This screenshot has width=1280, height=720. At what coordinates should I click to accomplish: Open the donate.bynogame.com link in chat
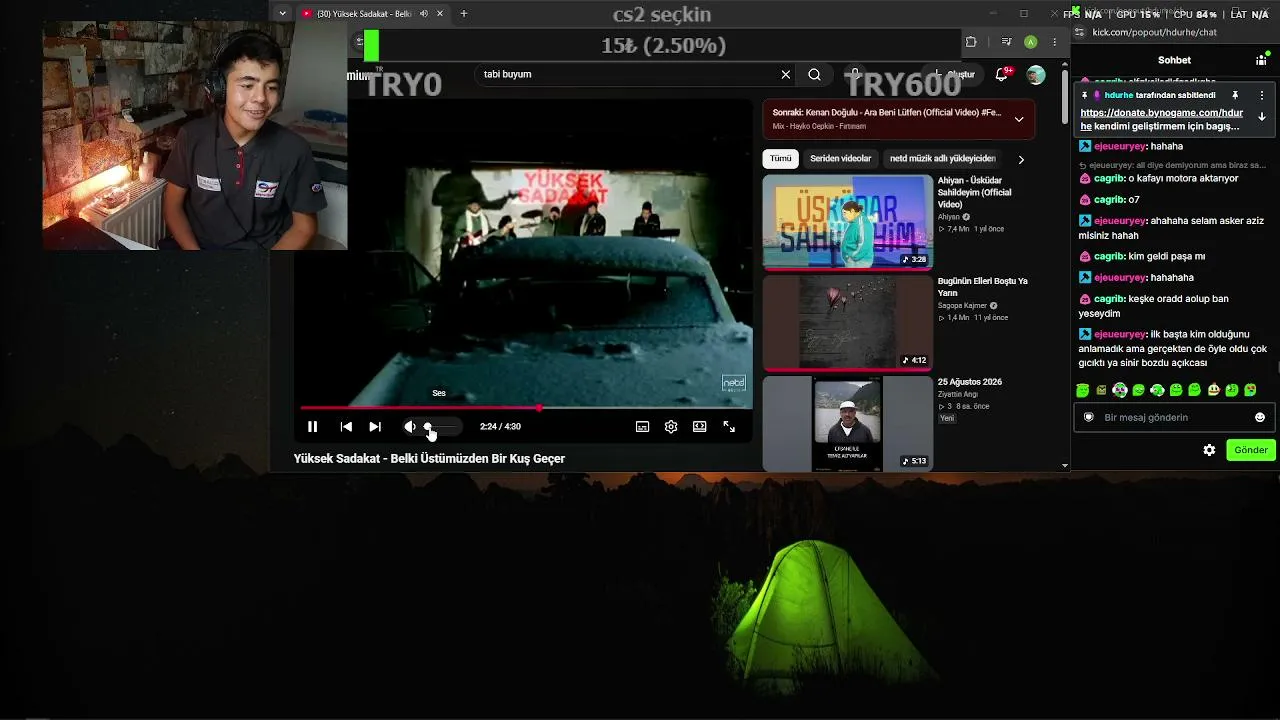1162,120
